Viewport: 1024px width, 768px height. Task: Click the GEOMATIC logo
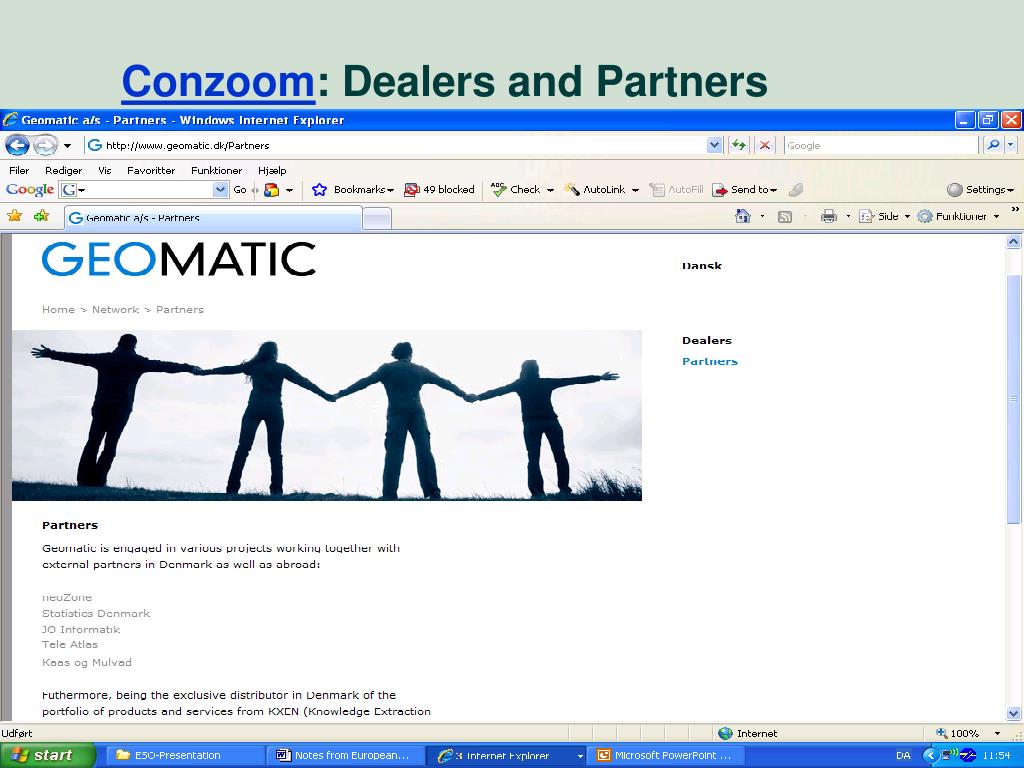click(x=178, y=259)
